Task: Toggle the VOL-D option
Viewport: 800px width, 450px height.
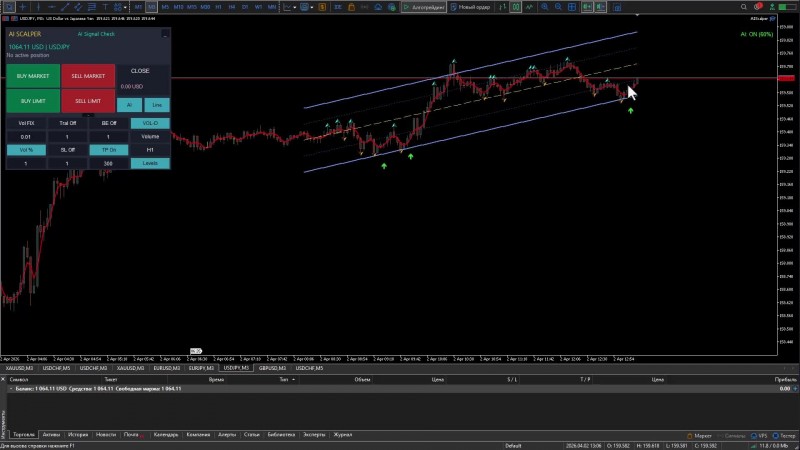Action: pyautogui.click(x=150, y=123)
